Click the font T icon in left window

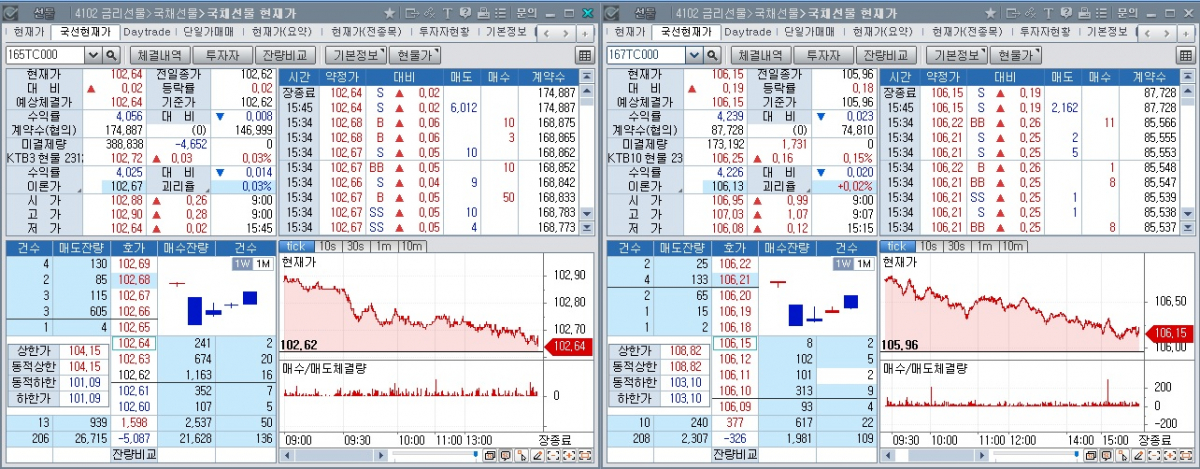pos(448,13)
